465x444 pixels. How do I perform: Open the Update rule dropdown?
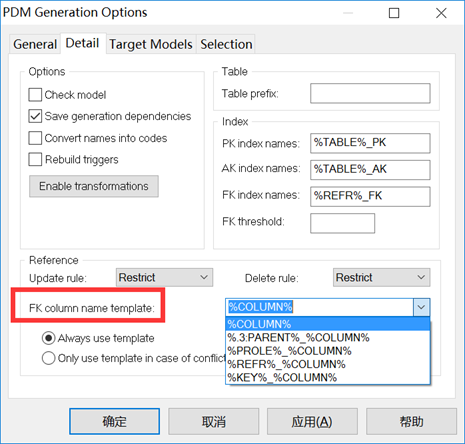tap(164, 277)
